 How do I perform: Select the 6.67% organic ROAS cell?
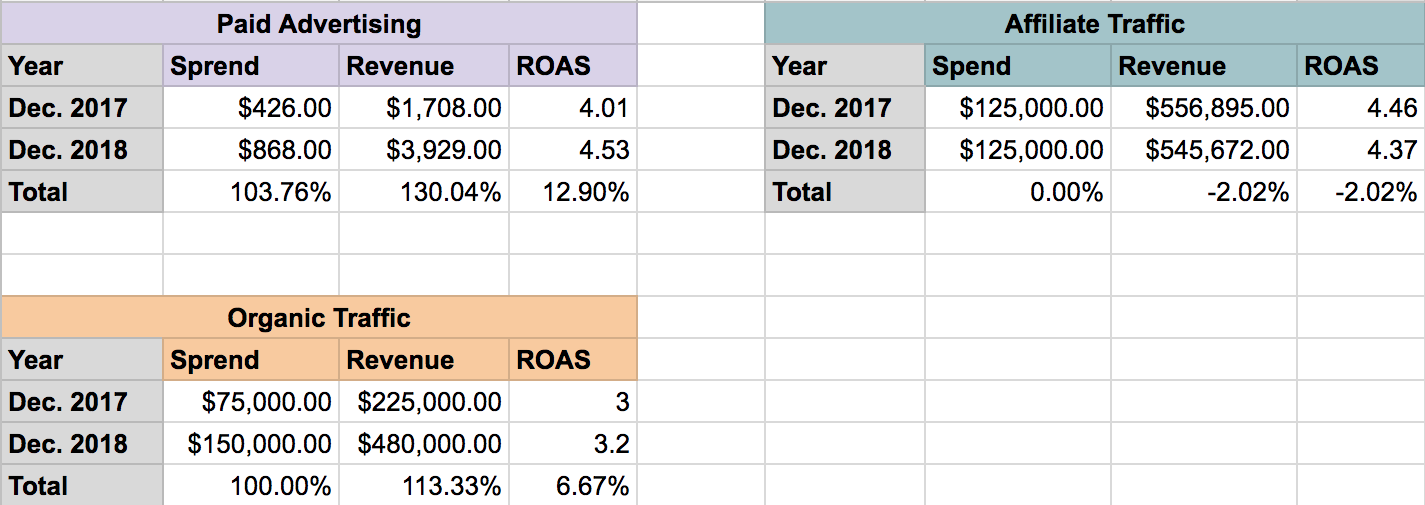[x=573, y=486]
